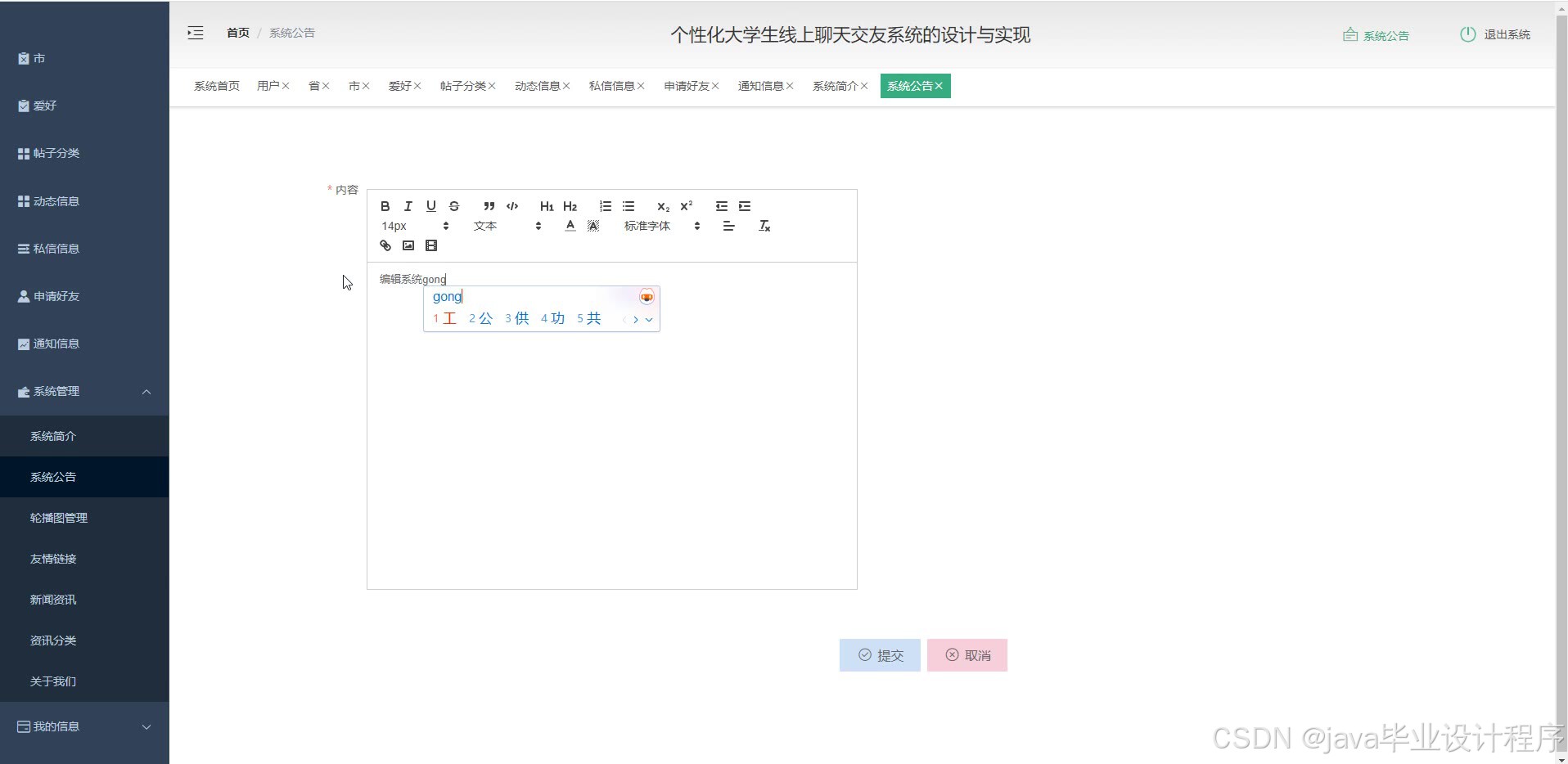The image size is (1568, 764).
Task: Open 关于我们 submenu item
Action: tap(84, 681)
